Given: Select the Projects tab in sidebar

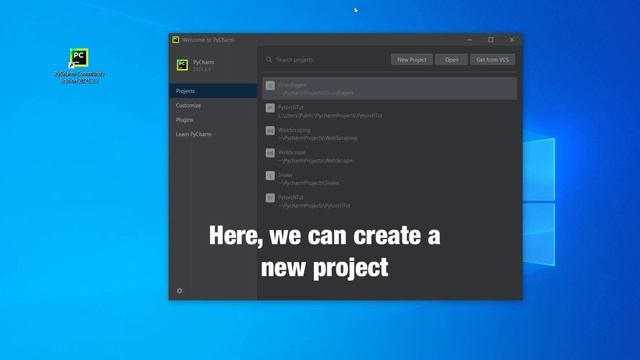Looking at the screenshot, I should coord(213,91).
